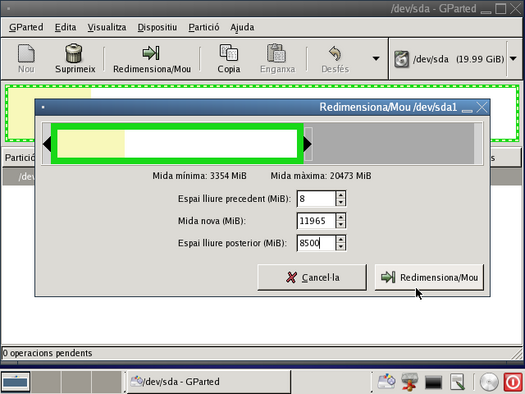525x394 pixels.
Task: Decrease Espai lliure precedent with the down arrow
Action: coord(341,203)
